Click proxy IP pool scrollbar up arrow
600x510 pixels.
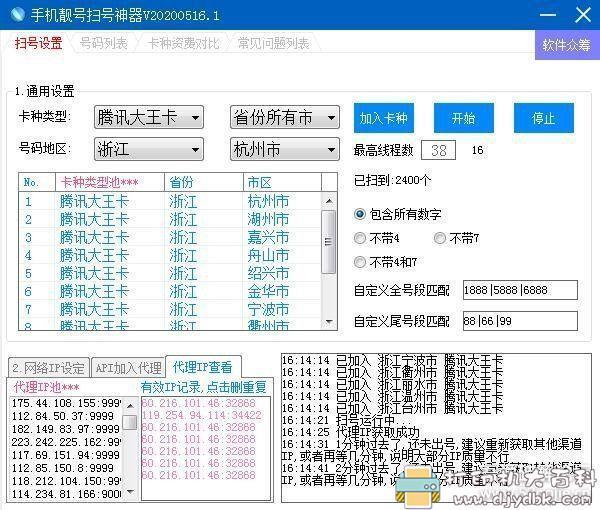pos(131,405)
